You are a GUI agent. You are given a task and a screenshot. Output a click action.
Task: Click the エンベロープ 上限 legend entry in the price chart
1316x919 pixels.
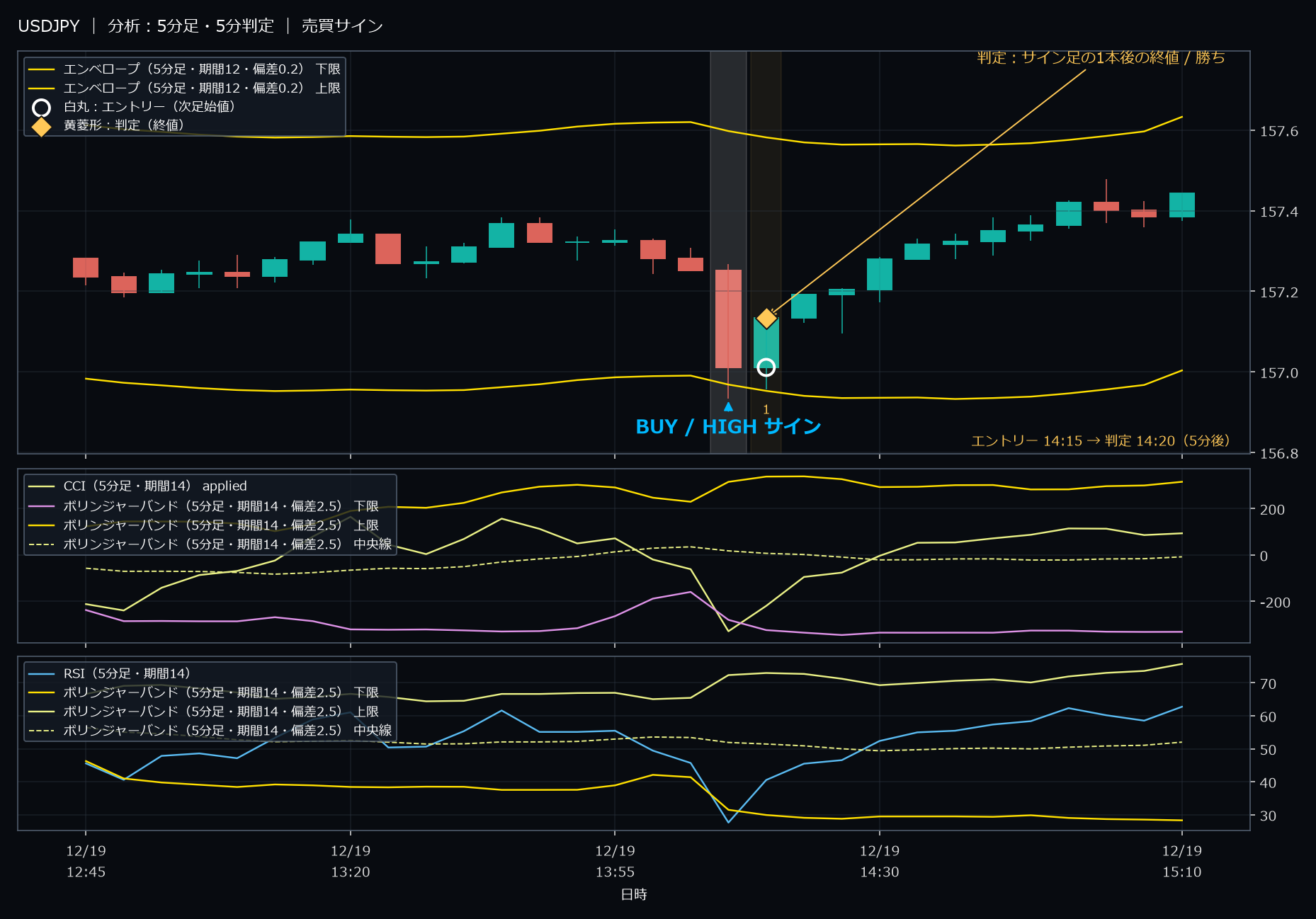pos(185,88)
